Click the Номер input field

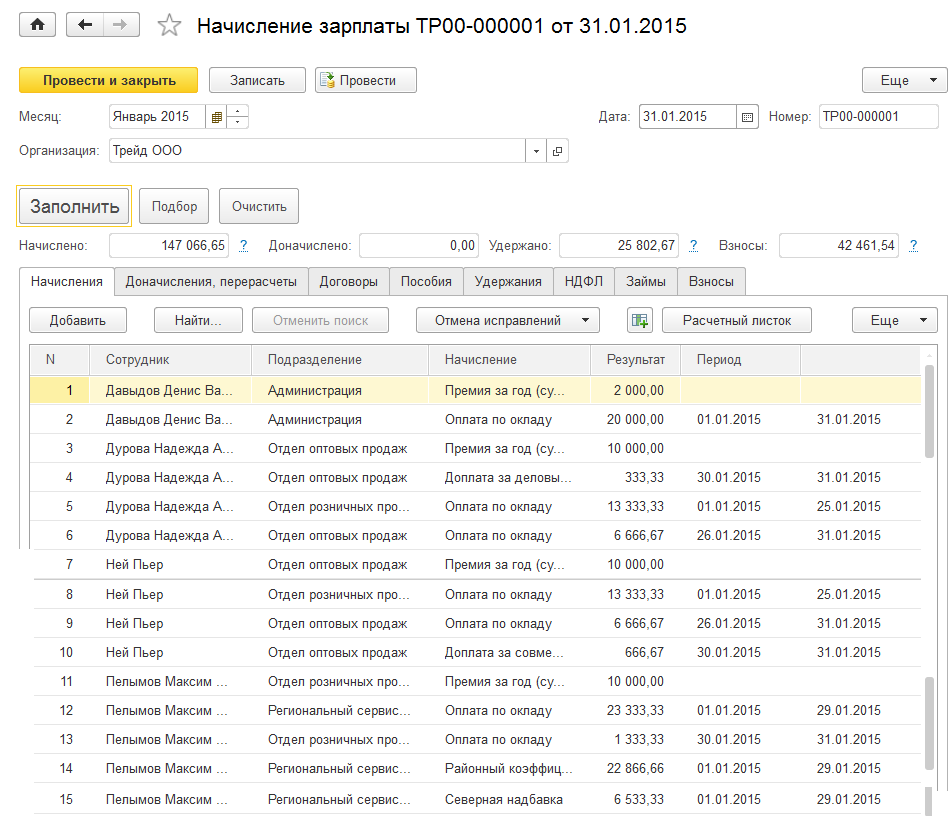(x=877, y=117)
